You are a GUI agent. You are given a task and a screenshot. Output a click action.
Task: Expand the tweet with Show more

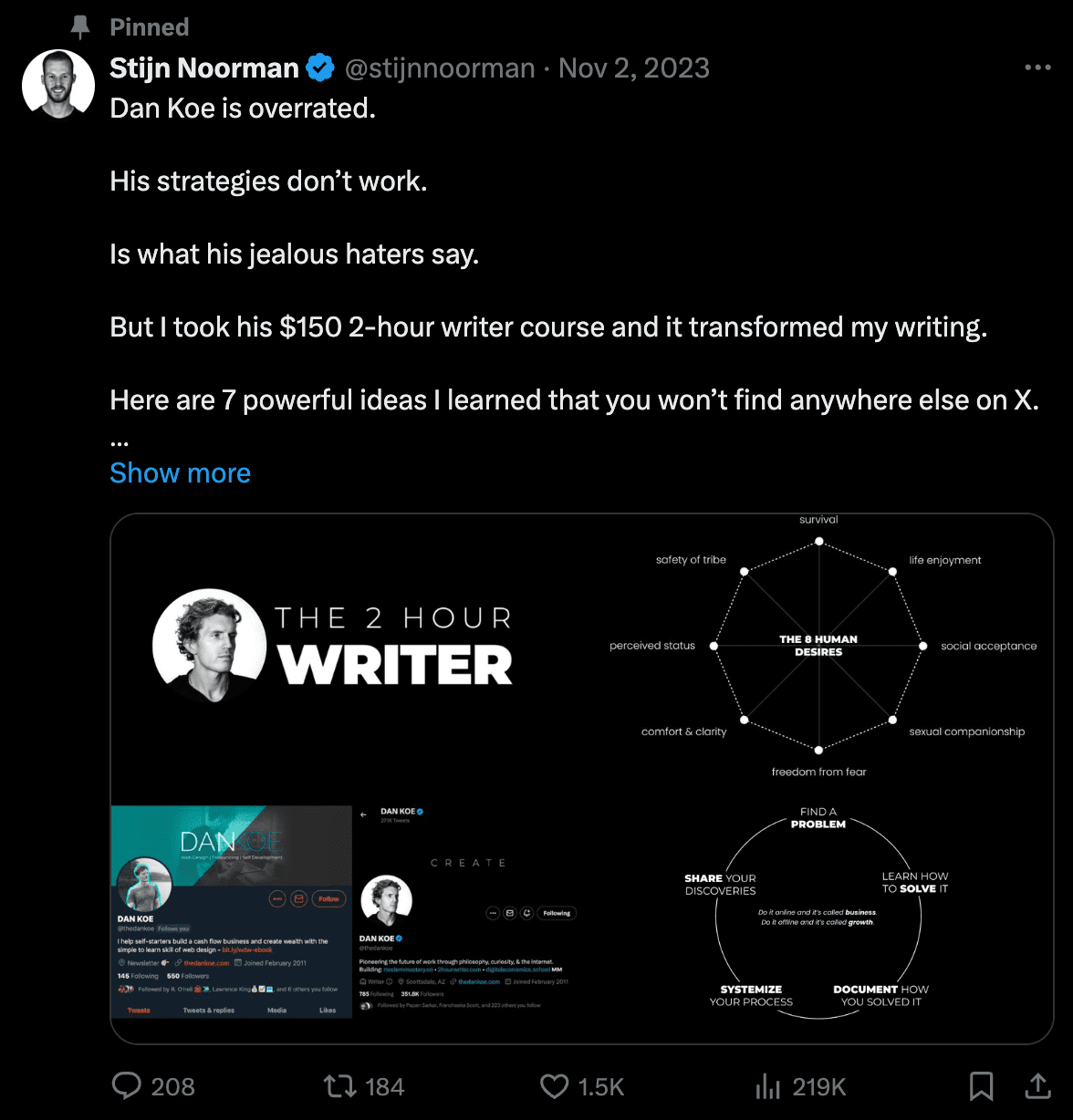[x=180, y=472]
